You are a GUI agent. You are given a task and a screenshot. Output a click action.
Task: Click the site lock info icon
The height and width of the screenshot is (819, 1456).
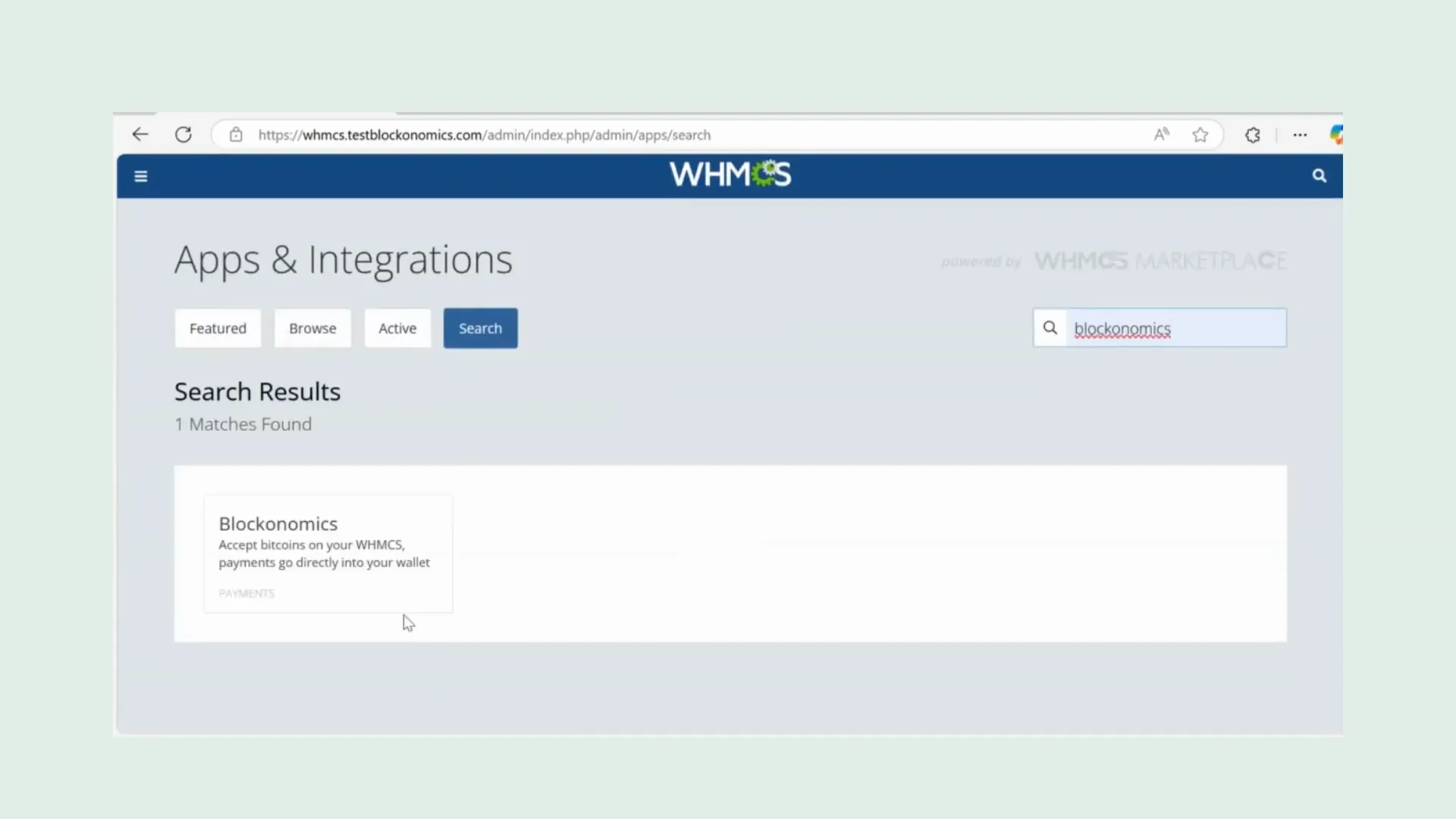236,135
